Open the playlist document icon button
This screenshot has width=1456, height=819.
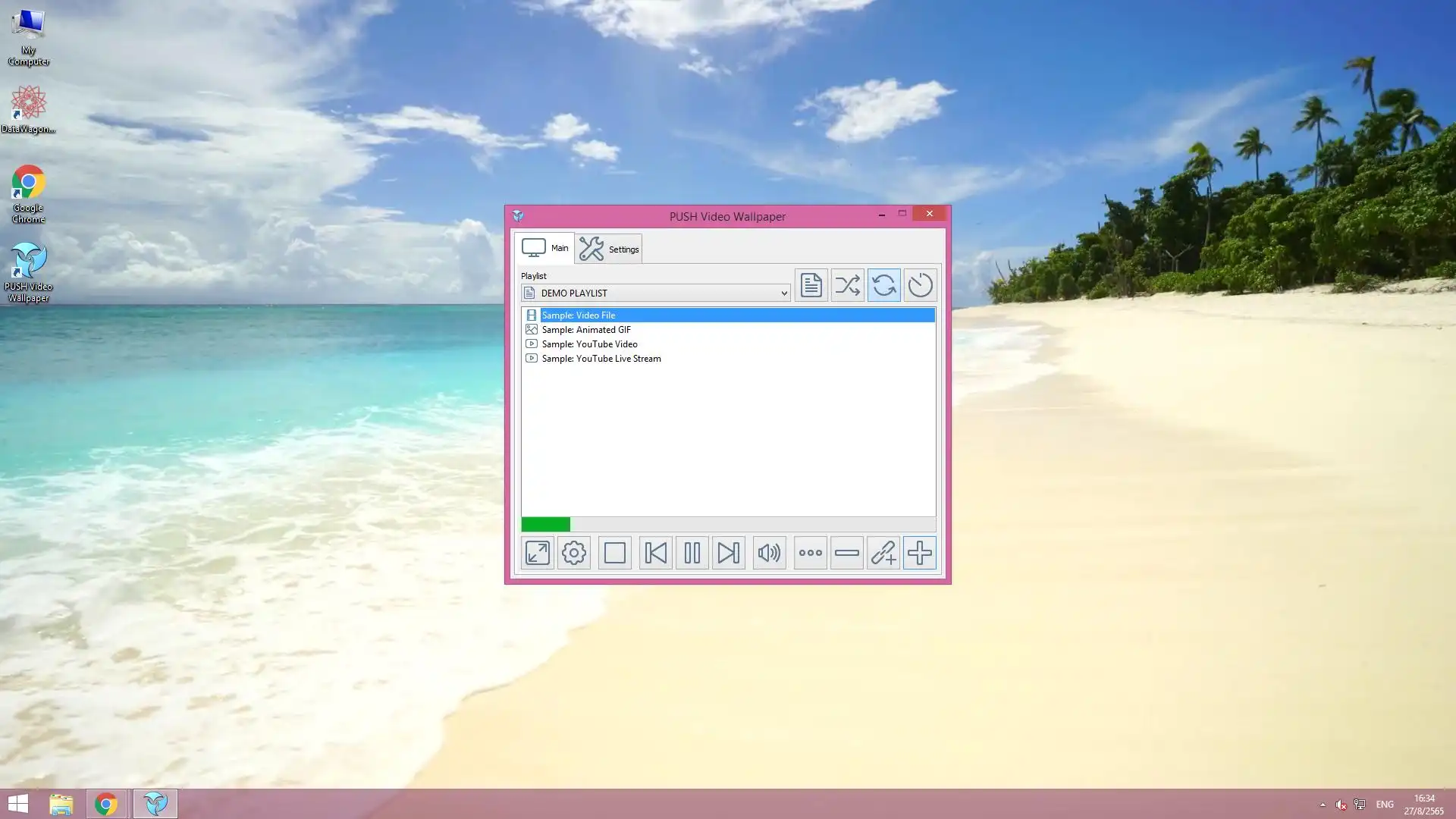pyautogui.click(x=811, y=285)
